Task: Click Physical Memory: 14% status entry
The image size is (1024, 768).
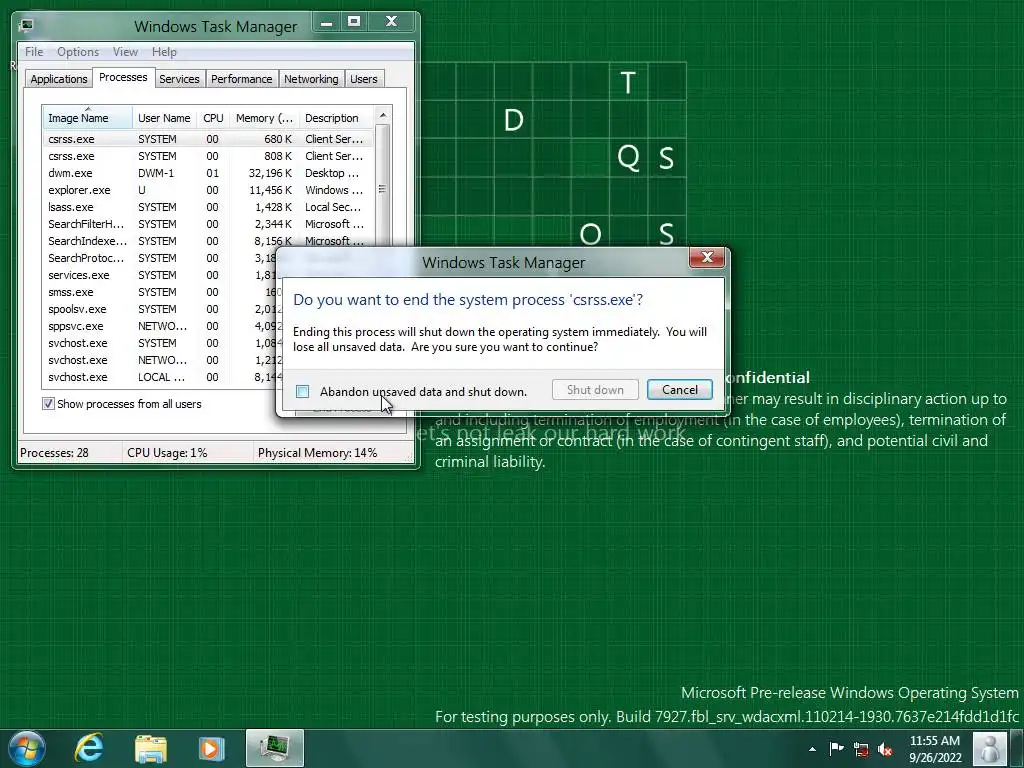Action: (317, 453)
